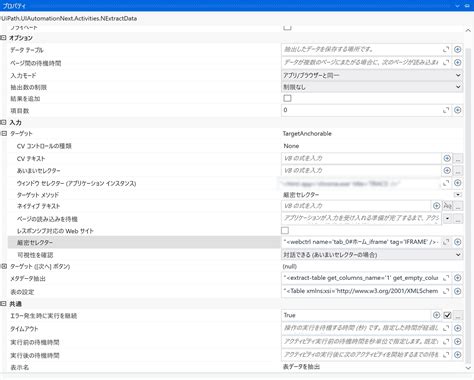Image resolution: width=474 pixels, height=380 pixels.
Task: Open the 抽出数の制限 dropdown
Action: pyautogui.click(x=372, y=87)
